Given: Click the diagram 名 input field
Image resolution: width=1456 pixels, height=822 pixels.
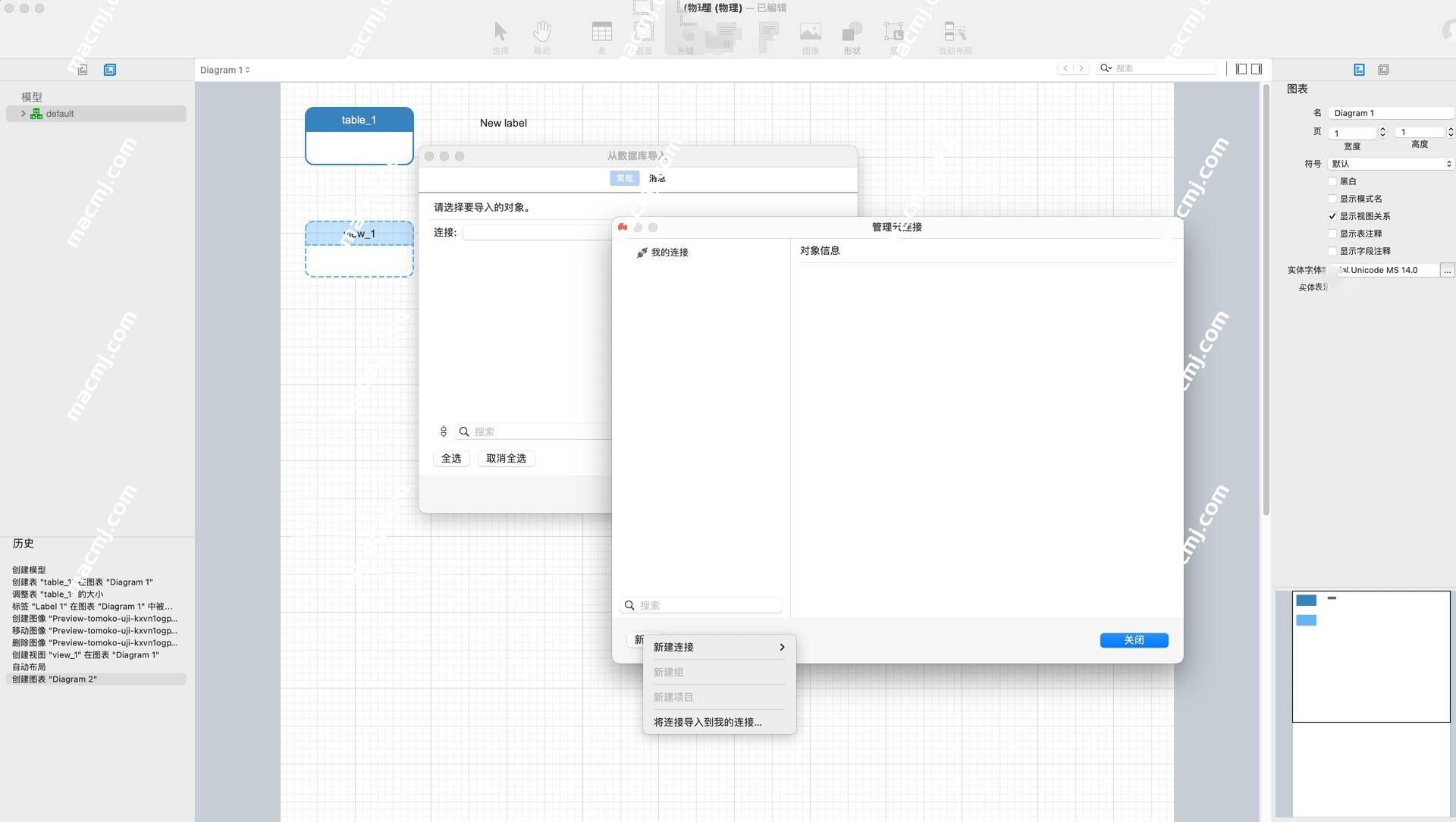Looking at the screenshot, I should click(1391, 113).
